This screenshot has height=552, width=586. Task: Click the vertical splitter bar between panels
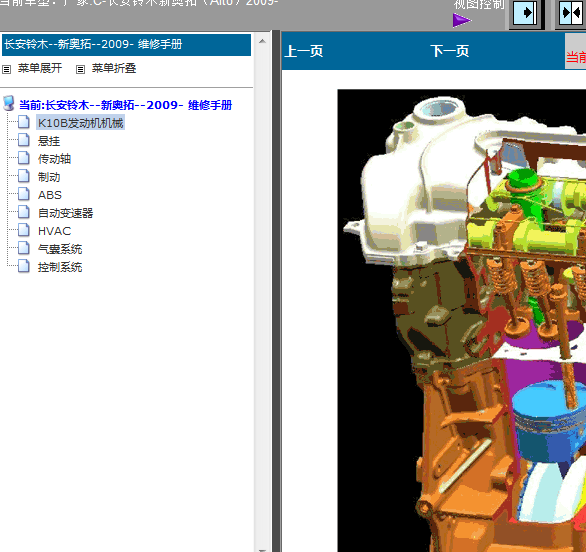277,292
